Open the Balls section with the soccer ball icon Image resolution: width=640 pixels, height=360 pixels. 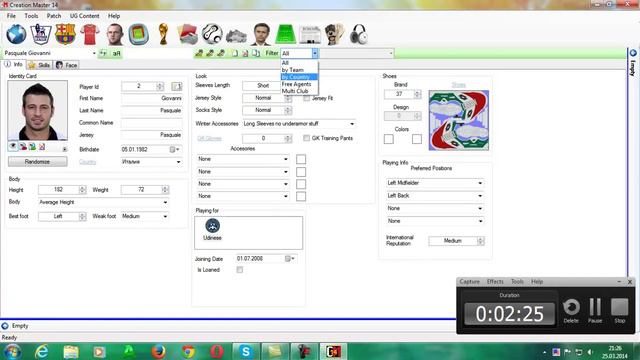[x=212, y=34]
